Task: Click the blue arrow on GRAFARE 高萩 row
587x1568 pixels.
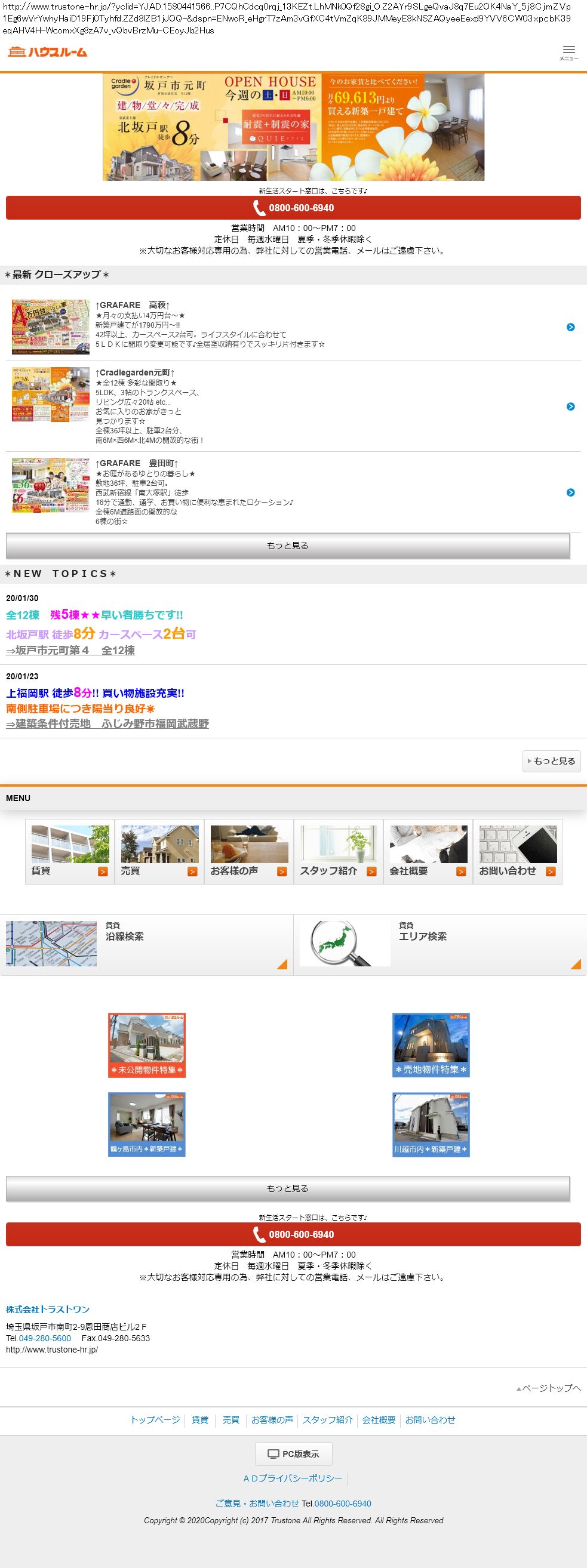Action: (570, 327)
